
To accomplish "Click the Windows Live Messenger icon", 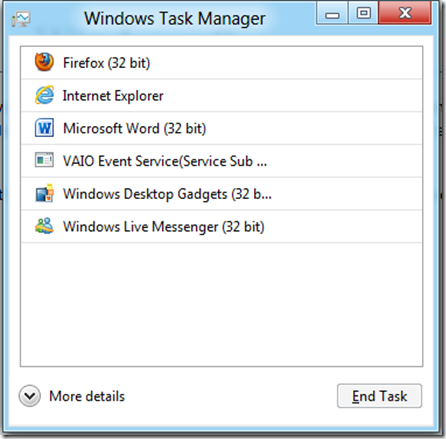I will point(44,226).
